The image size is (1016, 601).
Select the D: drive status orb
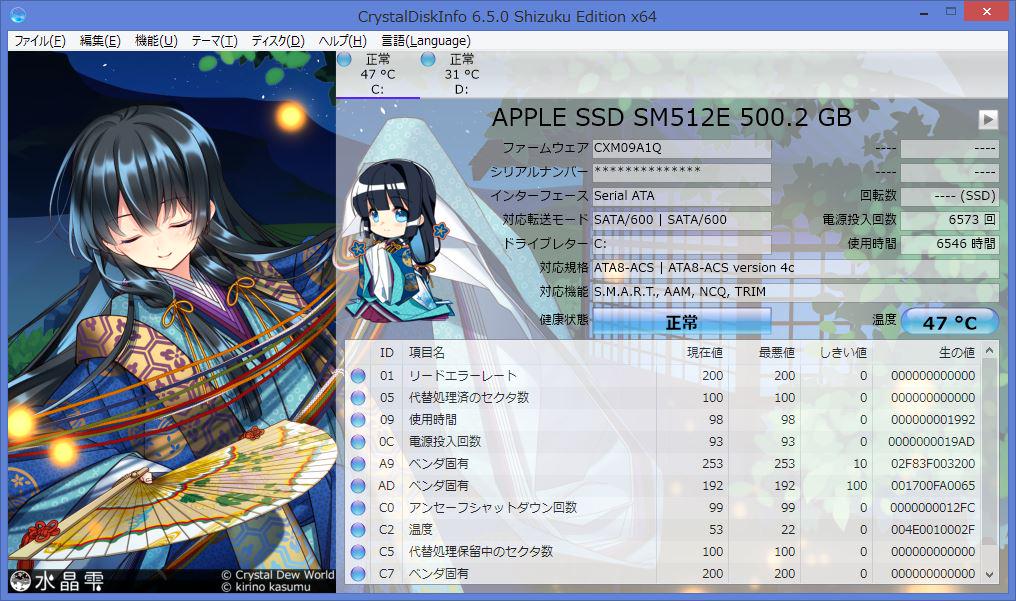428,60
